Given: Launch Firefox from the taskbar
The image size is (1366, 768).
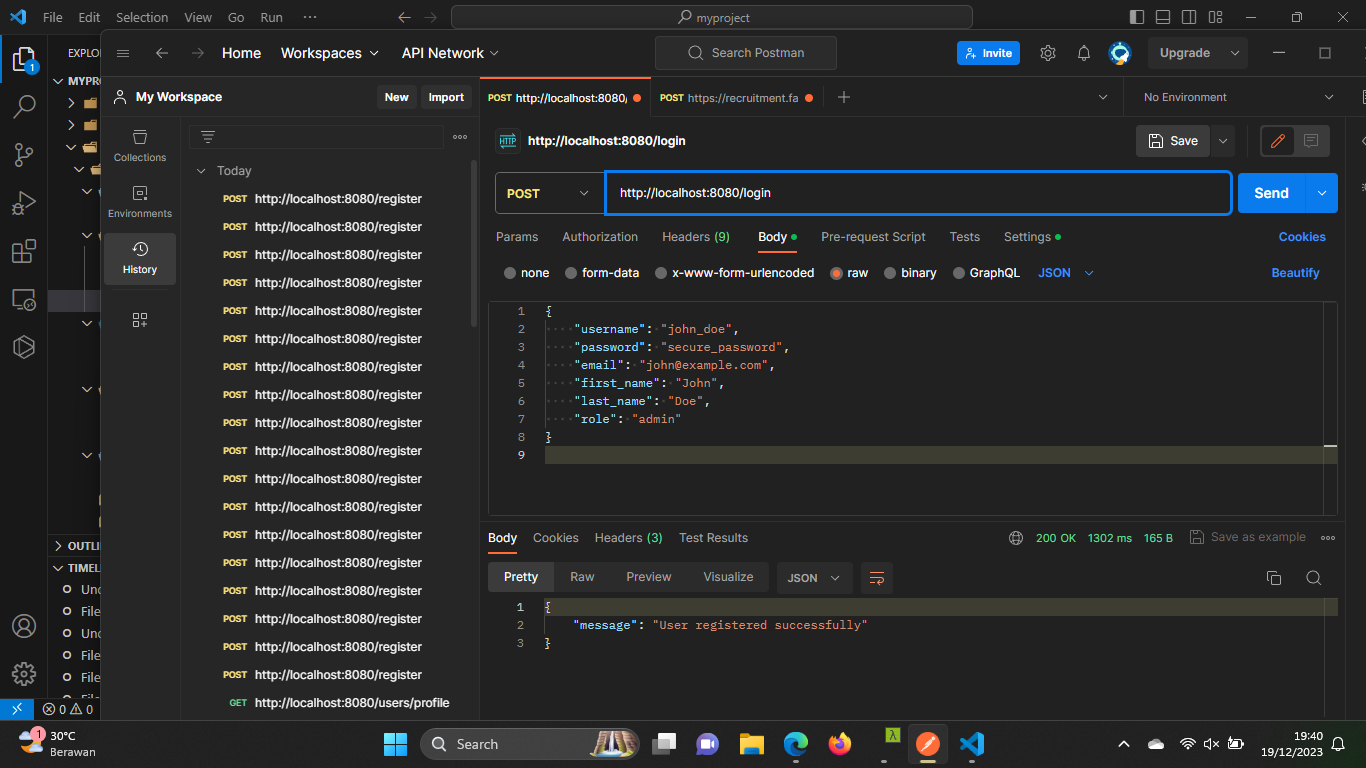Looking at the screenshot, I should (x=840, y=744).
